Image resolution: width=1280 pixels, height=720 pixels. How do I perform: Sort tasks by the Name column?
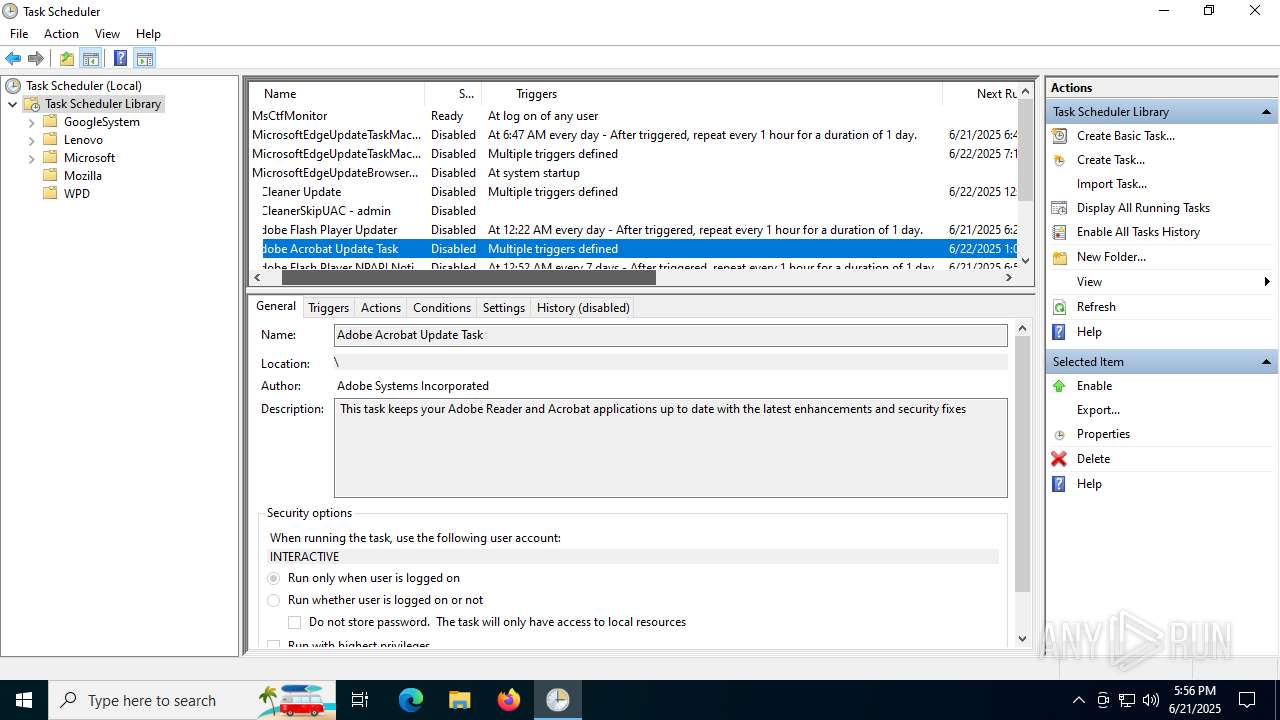337,94
